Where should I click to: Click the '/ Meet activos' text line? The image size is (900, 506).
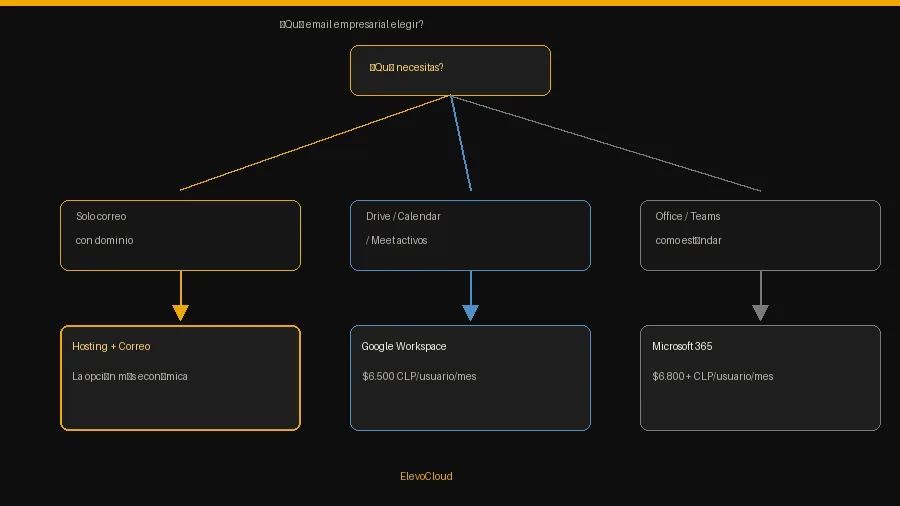coord(397,240)
